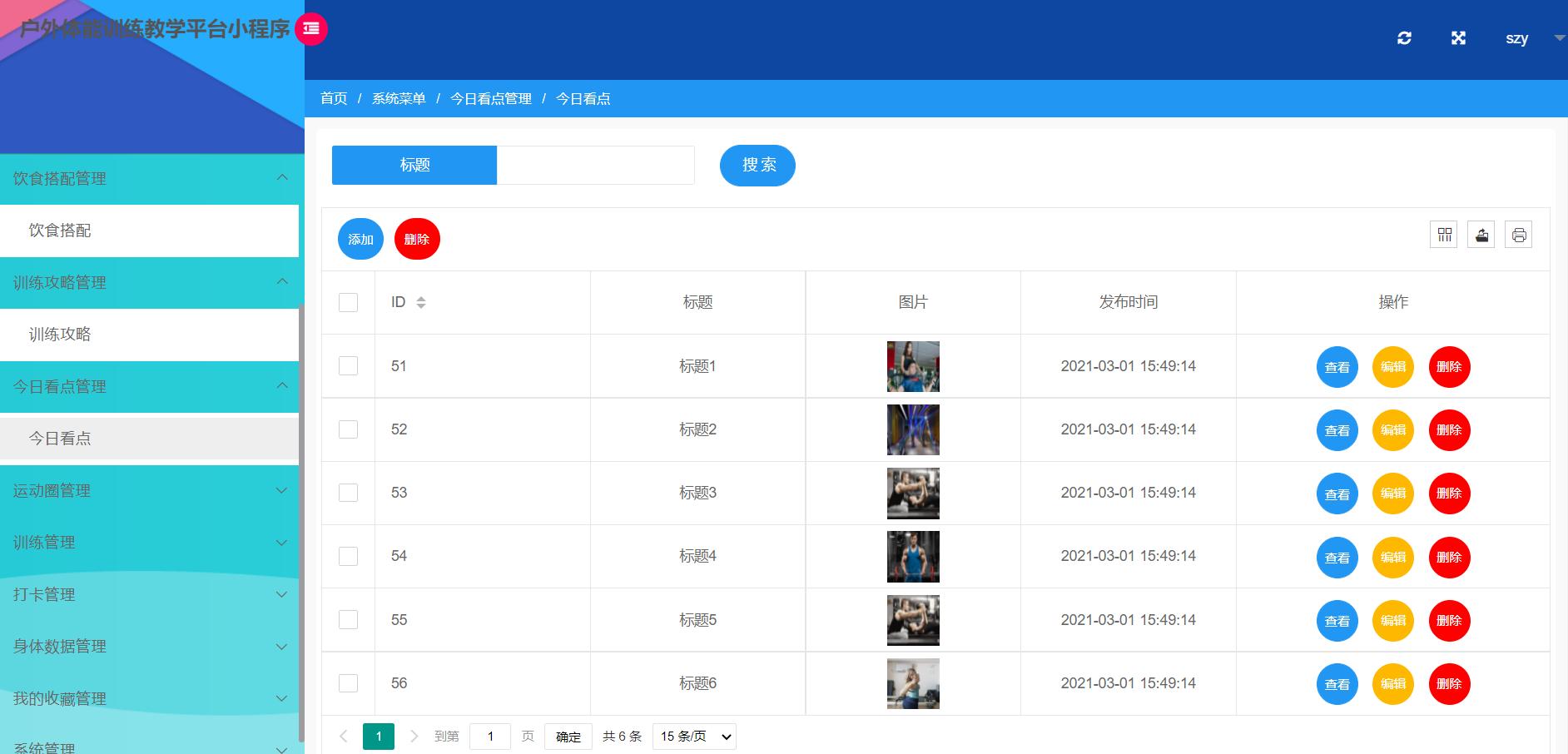Click the sidebar collapse icon beside the title
Screen dimensions: 1568x754
click(311, 28)
